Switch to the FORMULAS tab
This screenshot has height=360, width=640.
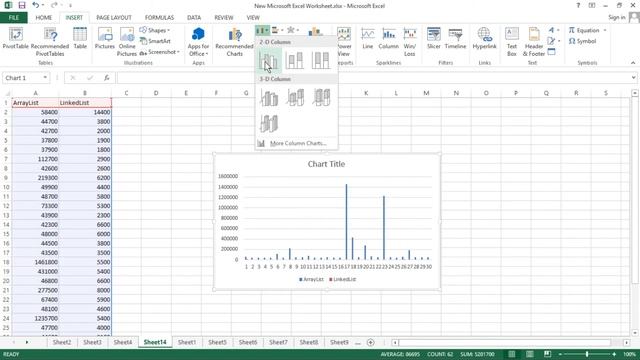(159, 18)
